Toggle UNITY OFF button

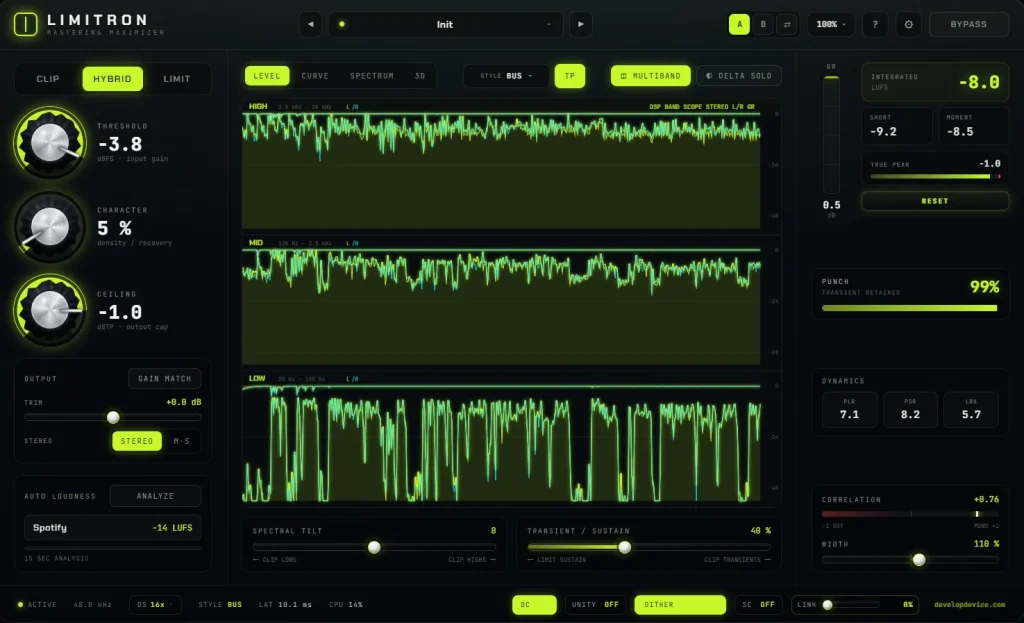[x=595, y=605]
